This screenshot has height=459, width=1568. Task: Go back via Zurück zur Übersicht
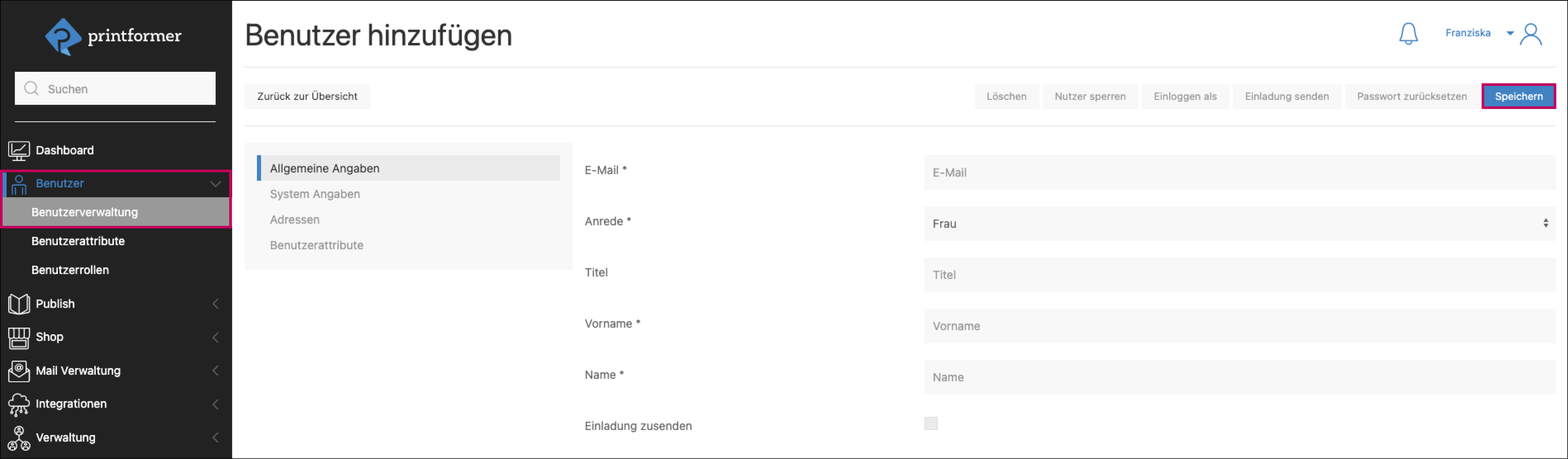click(x=307, y=97)
